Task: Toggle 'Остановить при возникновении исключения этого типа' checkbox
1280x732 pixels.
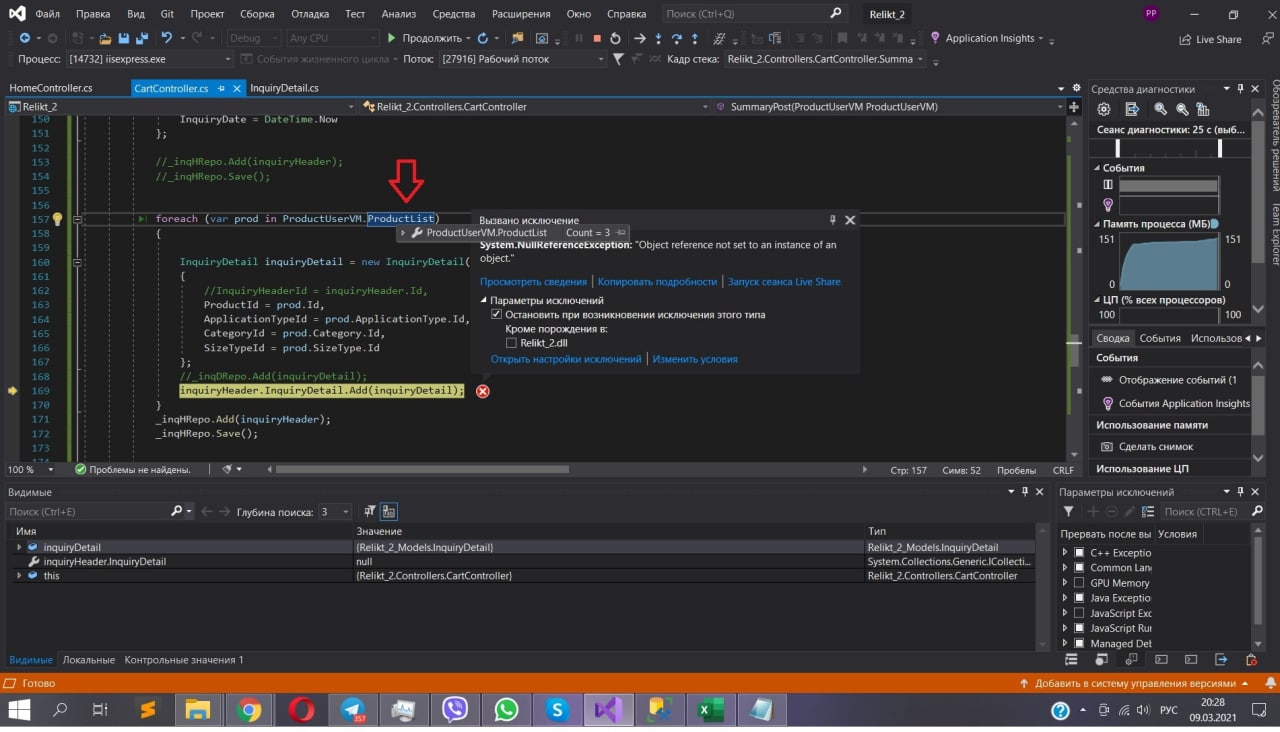Action: 496,314
